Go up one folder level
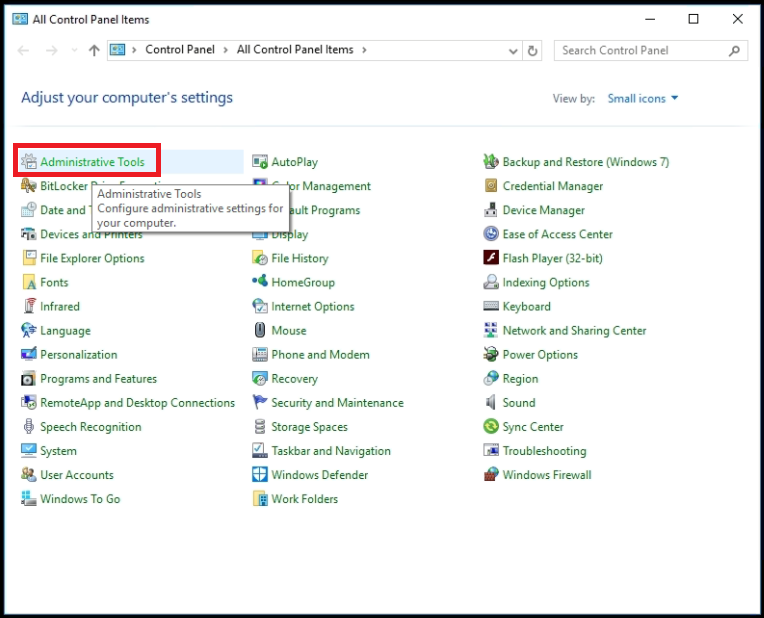 point(94,50)
